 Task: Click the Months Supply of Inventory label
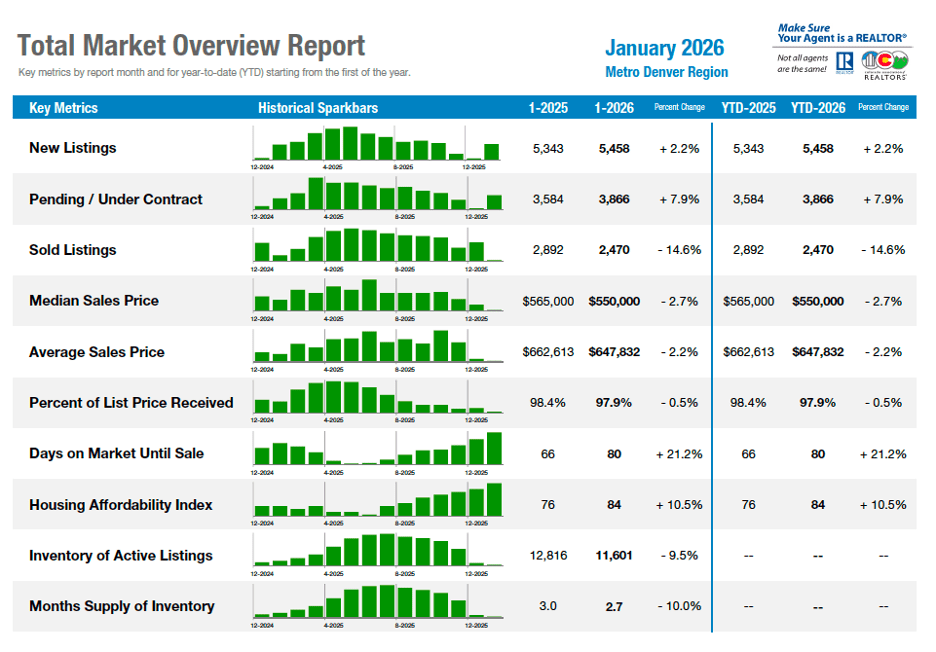(121, 606)
